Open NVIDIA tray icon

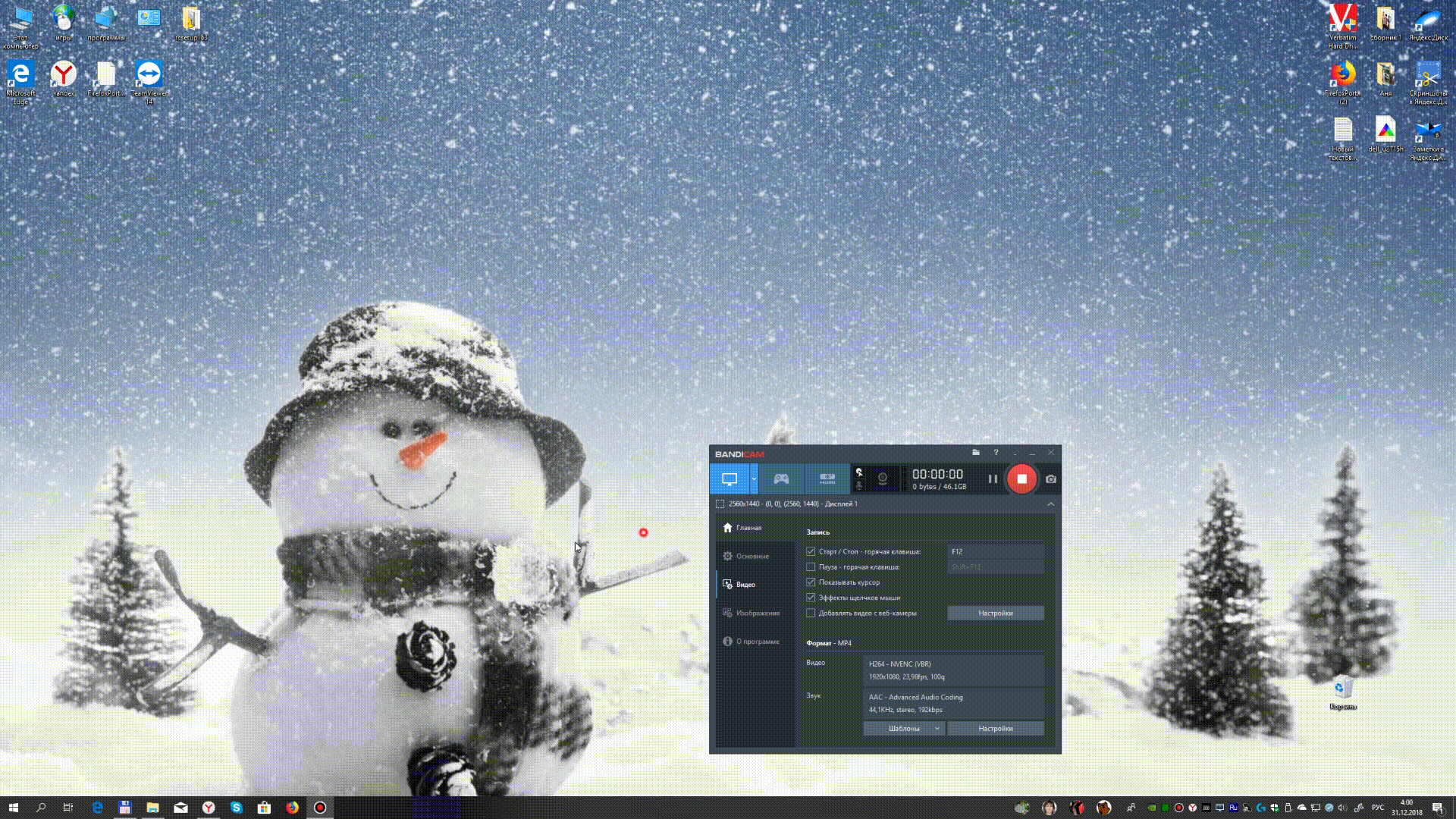point(1151,808)
